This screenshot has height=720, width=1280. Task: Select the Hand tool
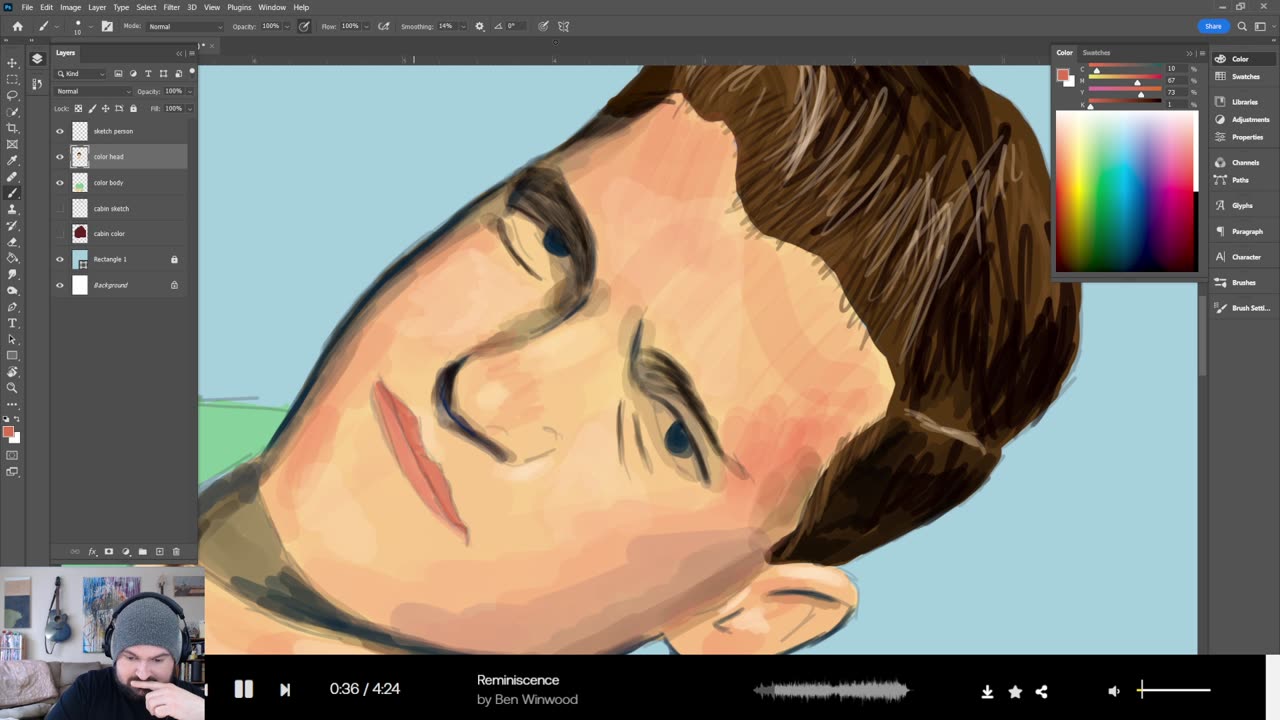coord(12,371)
